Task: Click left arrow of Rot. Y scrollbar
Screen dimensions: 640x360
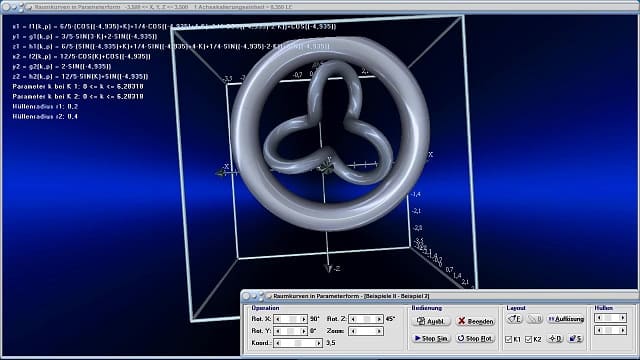Action: (x=278, y=331)
